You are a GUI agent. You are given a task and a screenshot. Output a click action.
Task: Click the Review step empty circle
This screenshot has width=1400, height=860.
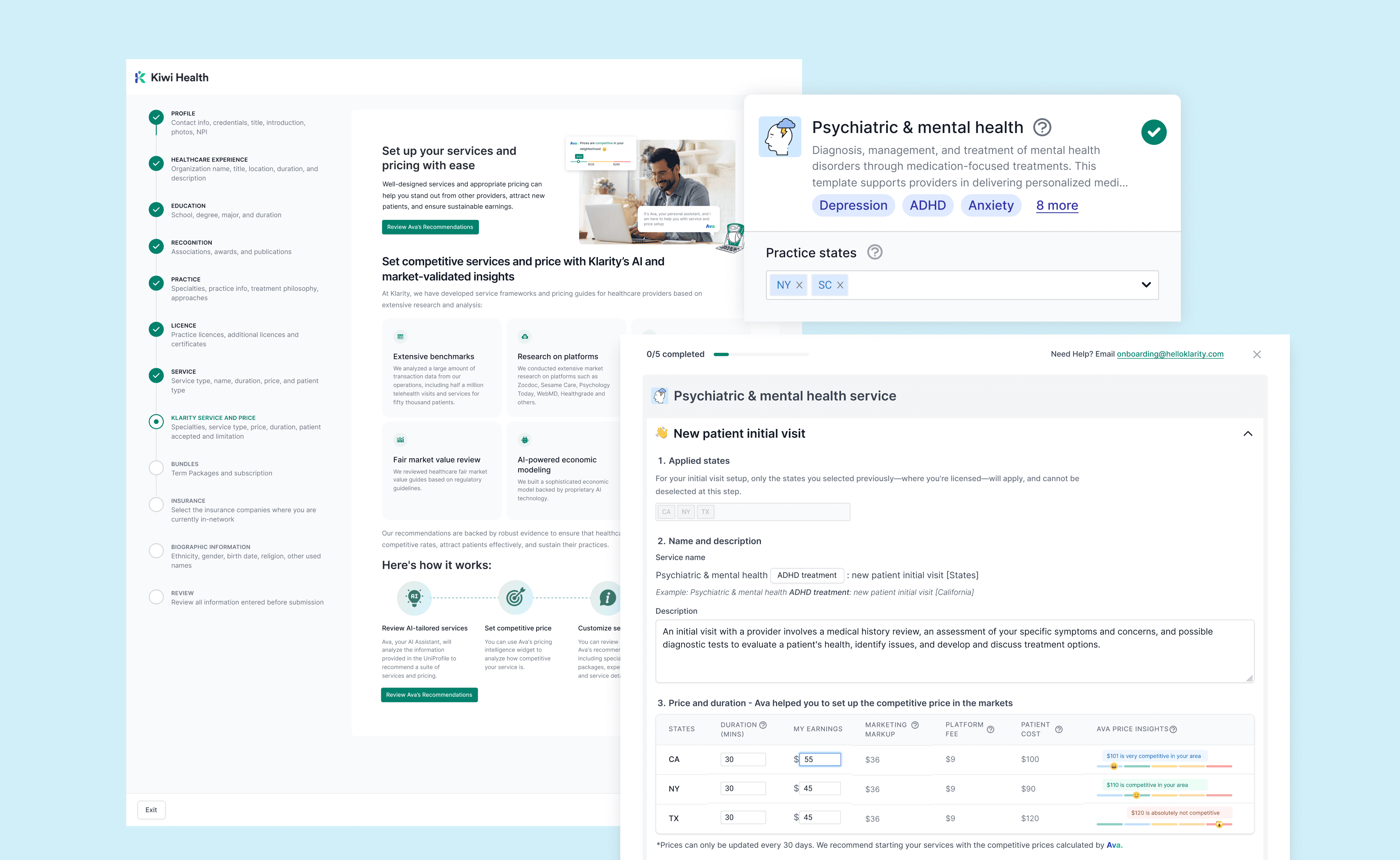(x=156, y=597)
